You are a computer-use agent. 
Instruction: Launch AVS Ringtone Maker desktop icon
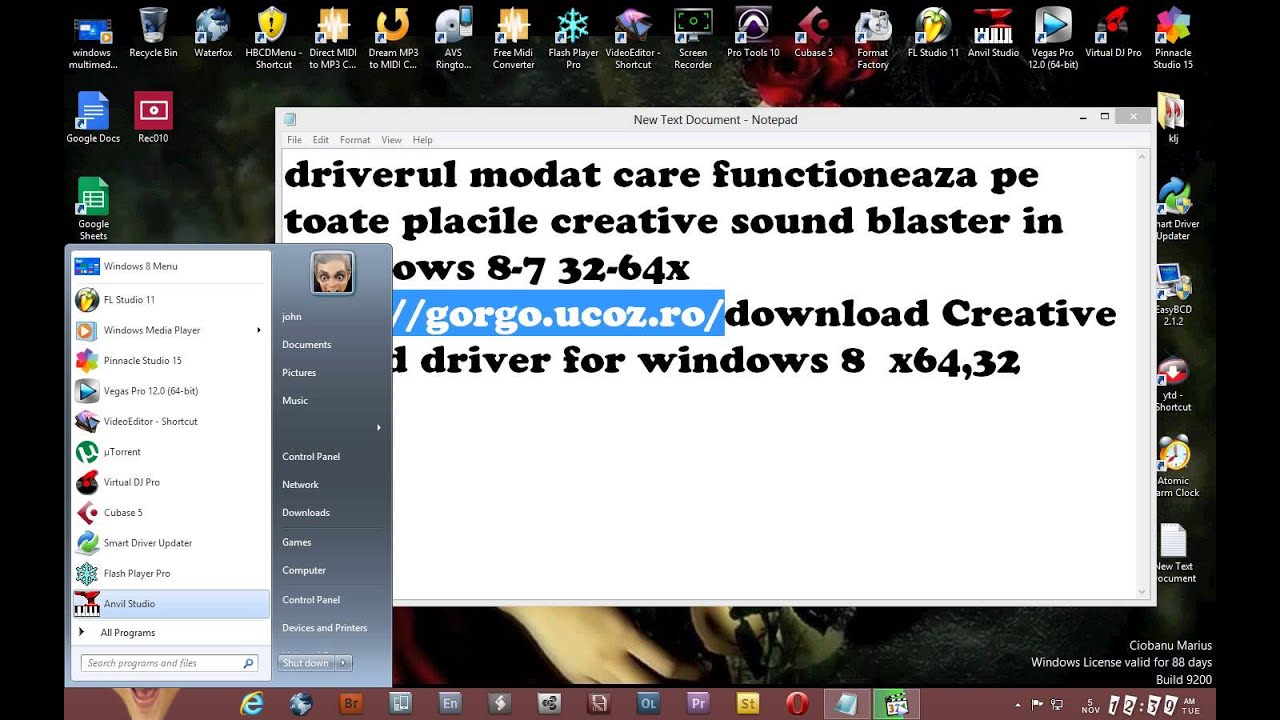point(453,36)
